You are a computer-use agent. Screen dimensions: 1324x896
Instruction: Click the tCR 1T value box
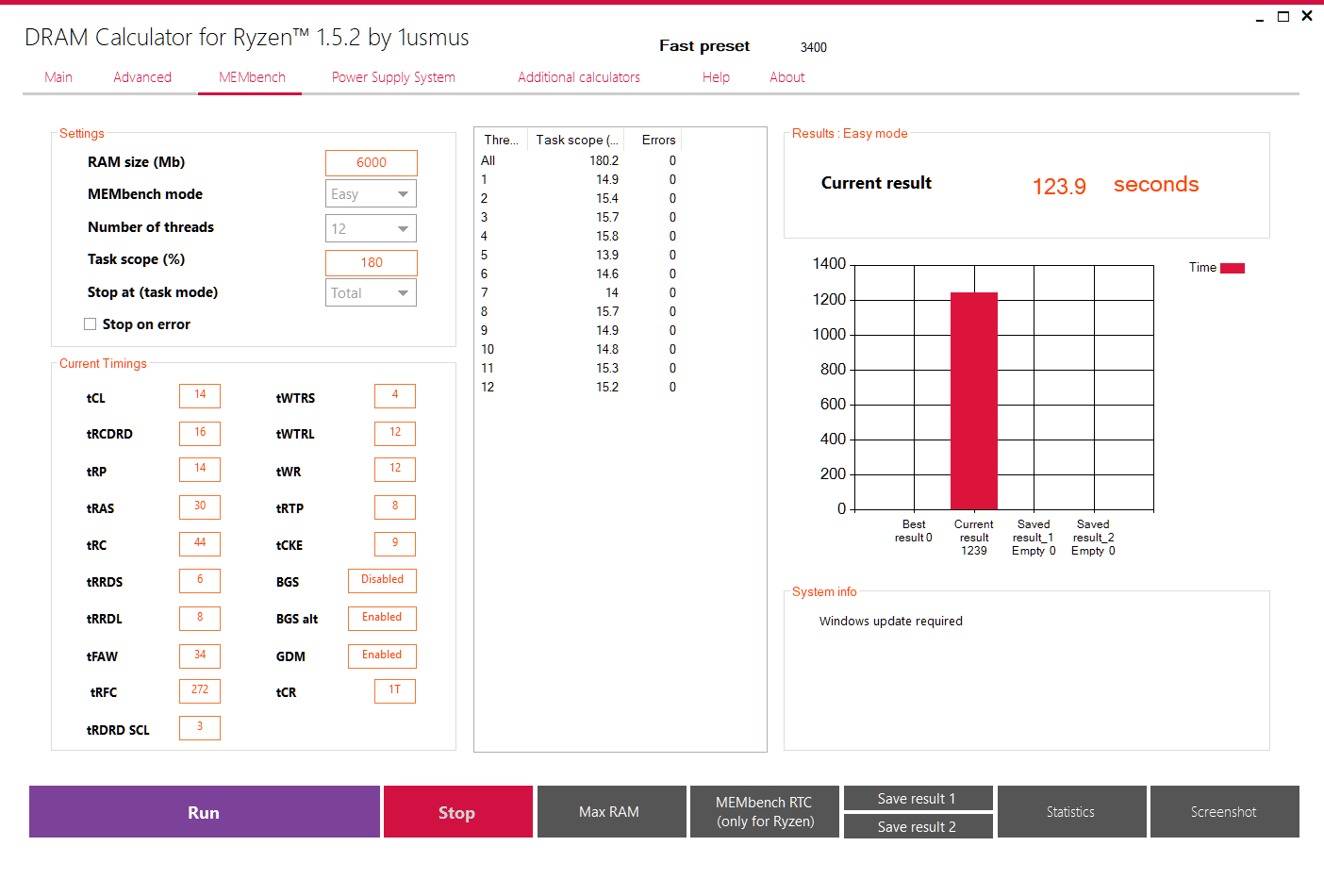click(x=395, y=691)
